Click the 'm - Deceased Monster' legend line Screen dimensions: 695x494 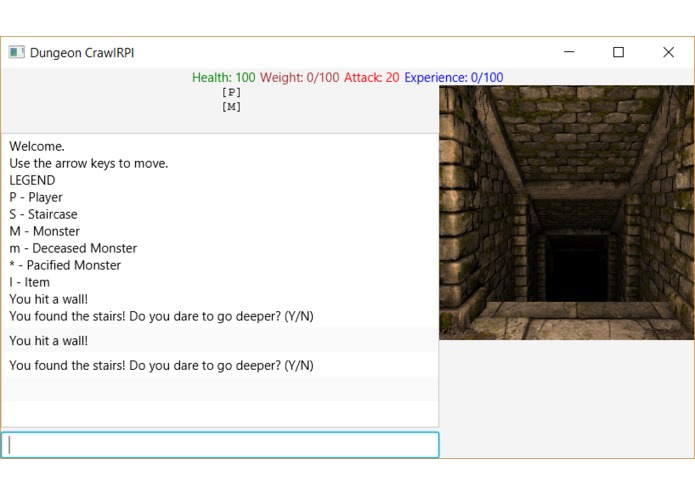click(73, 248)
